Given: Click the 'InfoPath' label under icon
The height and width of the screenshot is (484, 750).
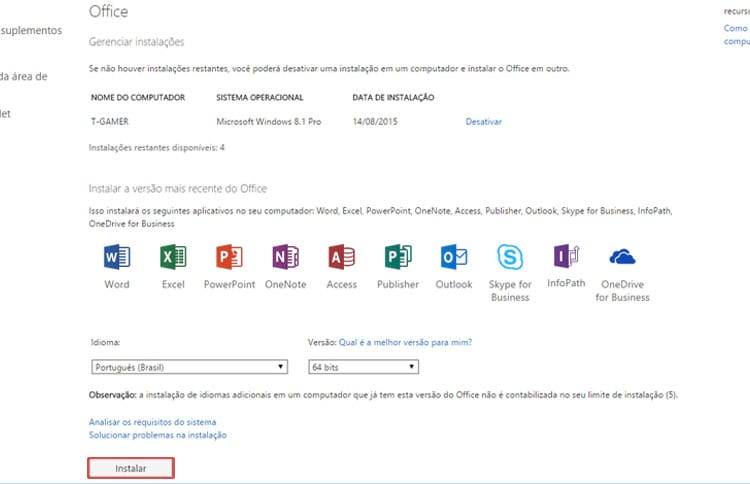Looking at the screenshot, I should [x=566, y=283].
